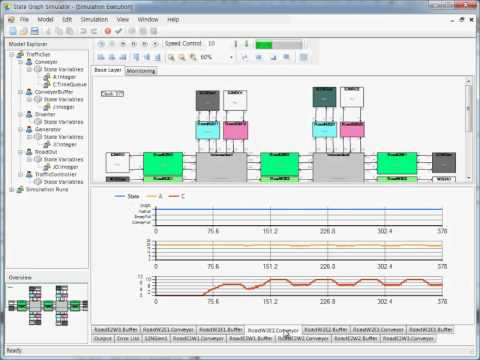Select the C:TimeQueue variable in the tree
The width and height of the screenshot is (480, 360).
tap(70, 84)
